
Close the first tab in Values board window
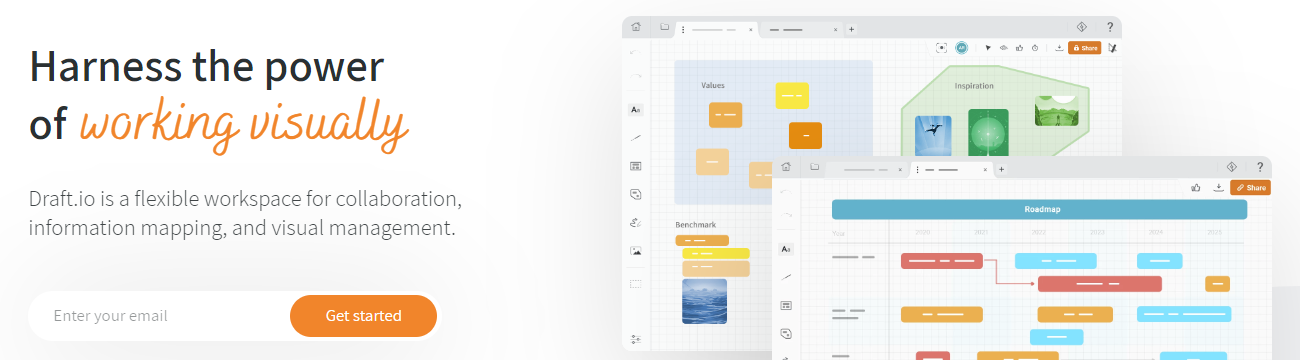pyautogui.click(x=751, y=29)
